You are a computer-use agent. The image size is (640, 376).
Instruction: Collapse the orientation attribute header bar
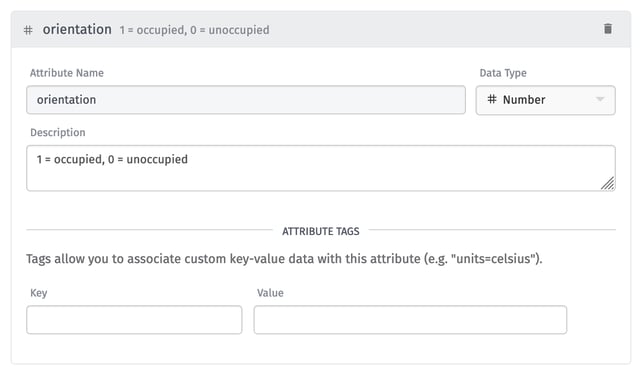point(321,29)
